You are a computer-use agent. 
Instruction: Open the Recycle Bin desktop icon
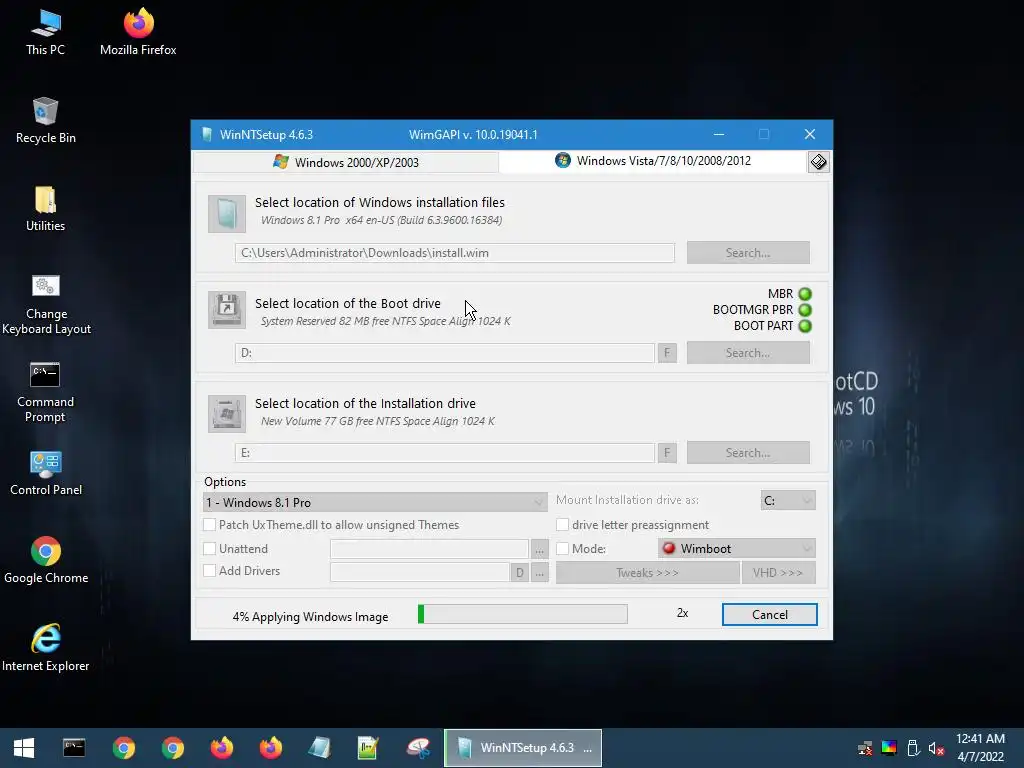point(45,121)
